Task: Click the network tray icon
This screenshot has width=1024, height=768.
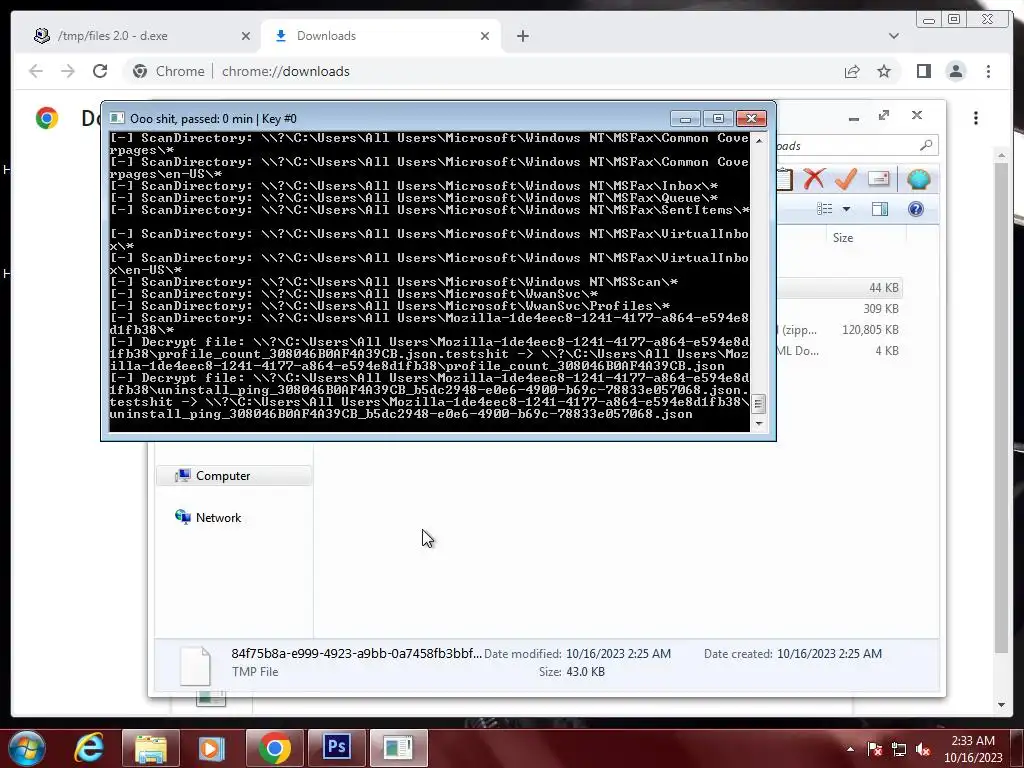Action: point(899,749)
